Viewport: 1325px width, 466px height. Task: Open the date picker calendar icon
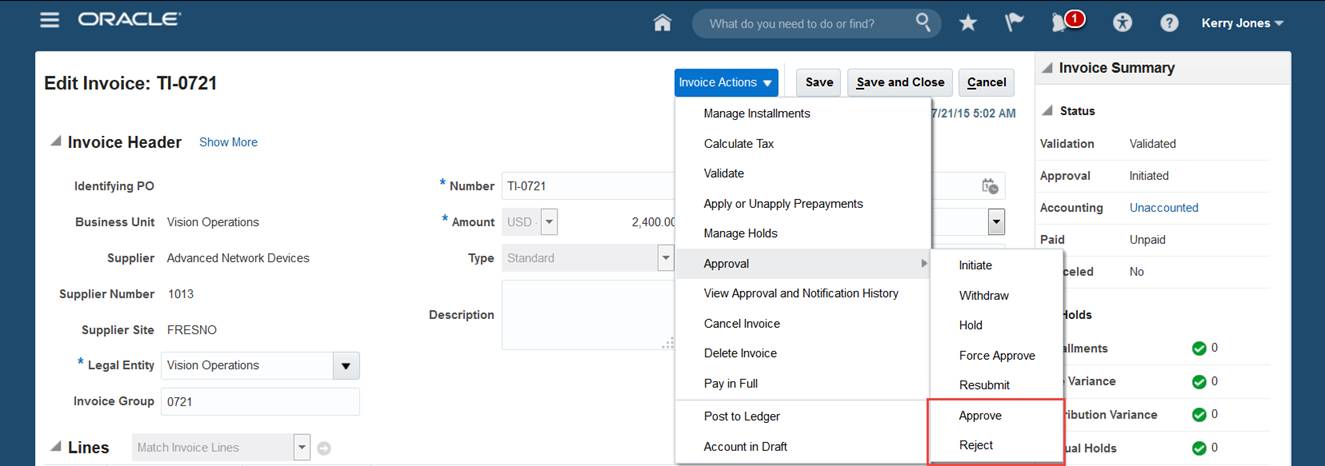click(x=990, y=186)
